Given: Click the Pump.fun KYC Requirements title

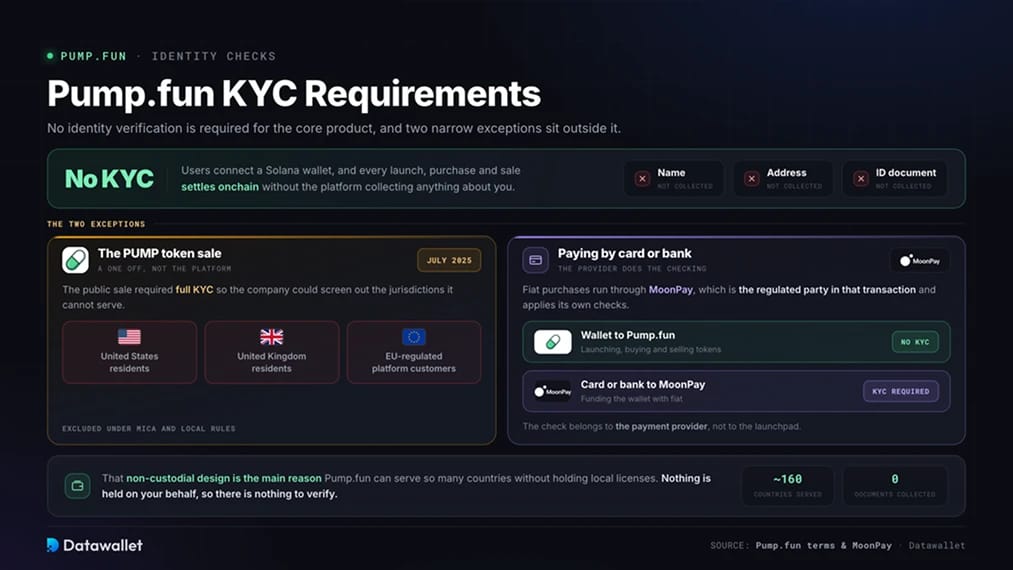Looking at the screenshot, I should point(294,93).
